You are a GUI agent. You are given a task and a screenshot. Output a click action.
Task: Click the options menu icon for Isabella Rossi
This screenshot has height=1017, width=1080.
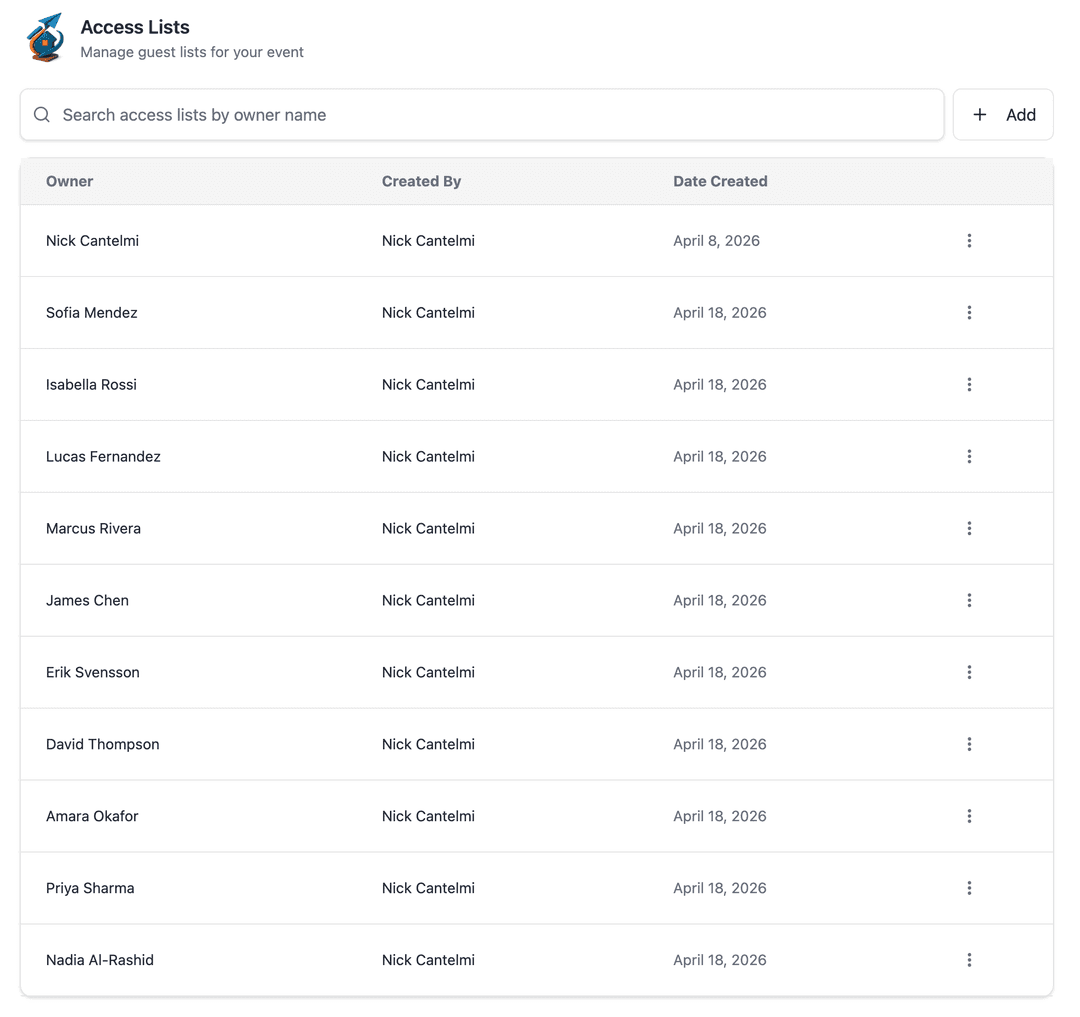(969, 384)
